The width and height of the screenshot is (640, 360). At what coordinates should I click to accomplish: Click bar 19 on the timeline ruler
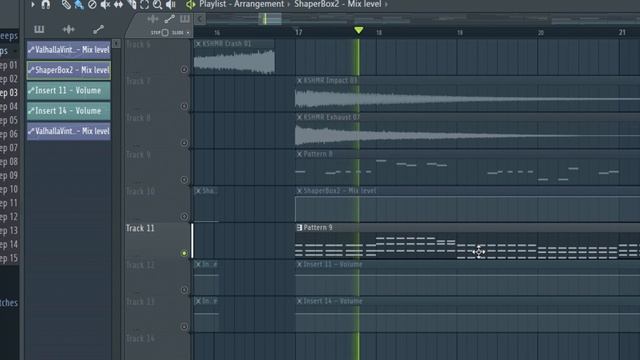click(x=460, y=33)
